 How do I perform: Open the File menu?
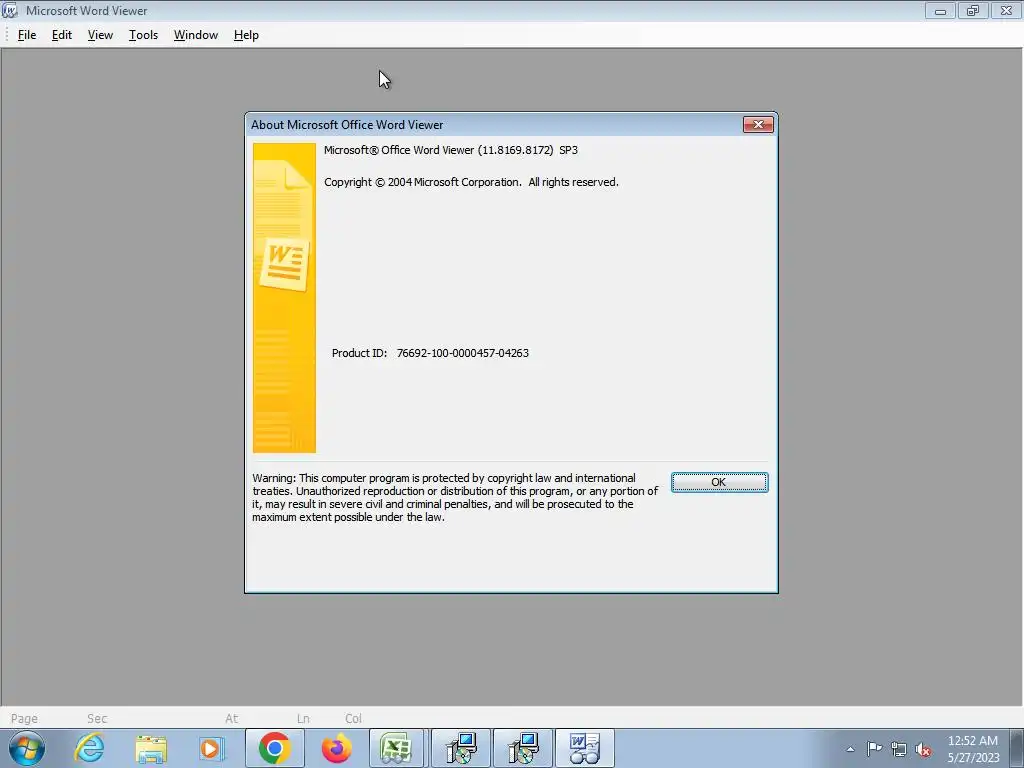point(27,35)
